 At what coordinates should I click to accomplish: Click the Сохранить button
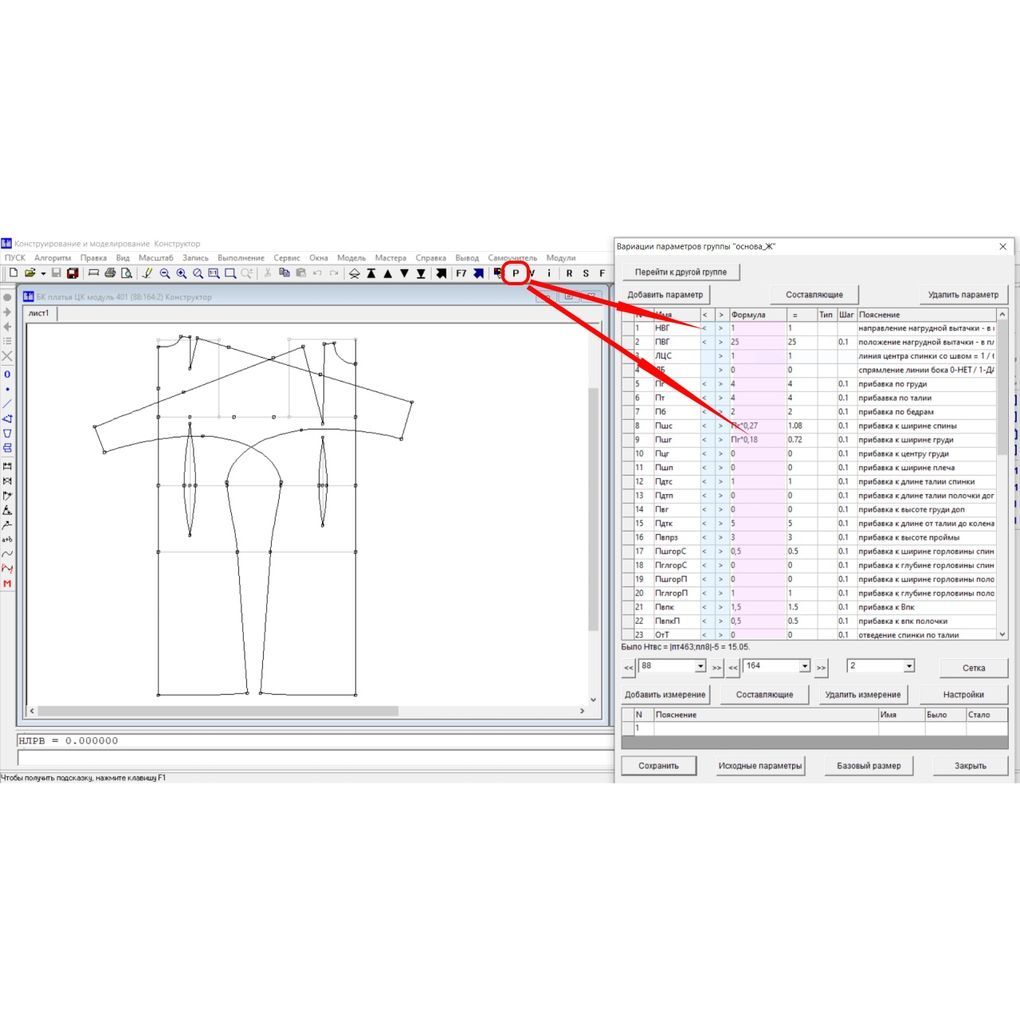[x=659, y=766]
